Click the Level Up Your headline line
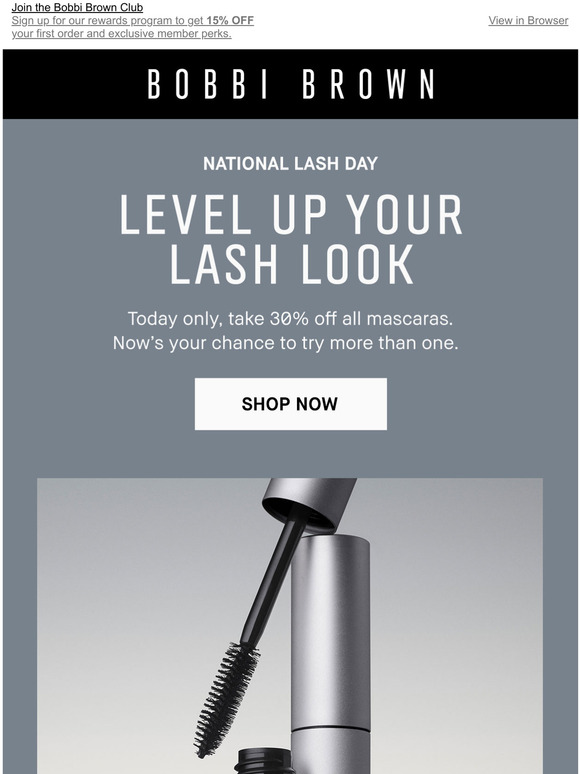580x774 pixels. click(291, 214)
